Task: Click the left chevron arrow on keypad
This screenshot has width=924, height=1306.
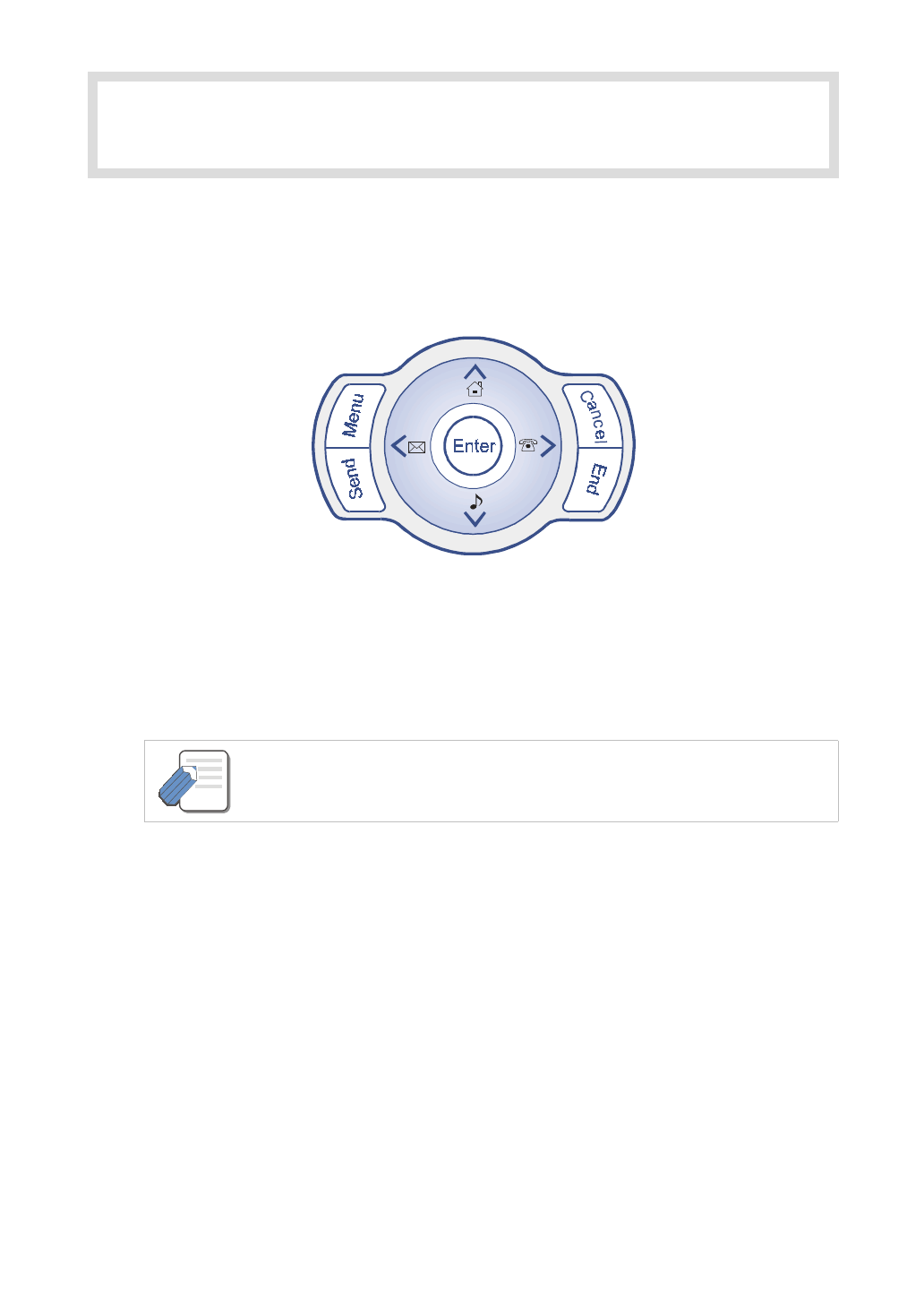Action: 399,446
